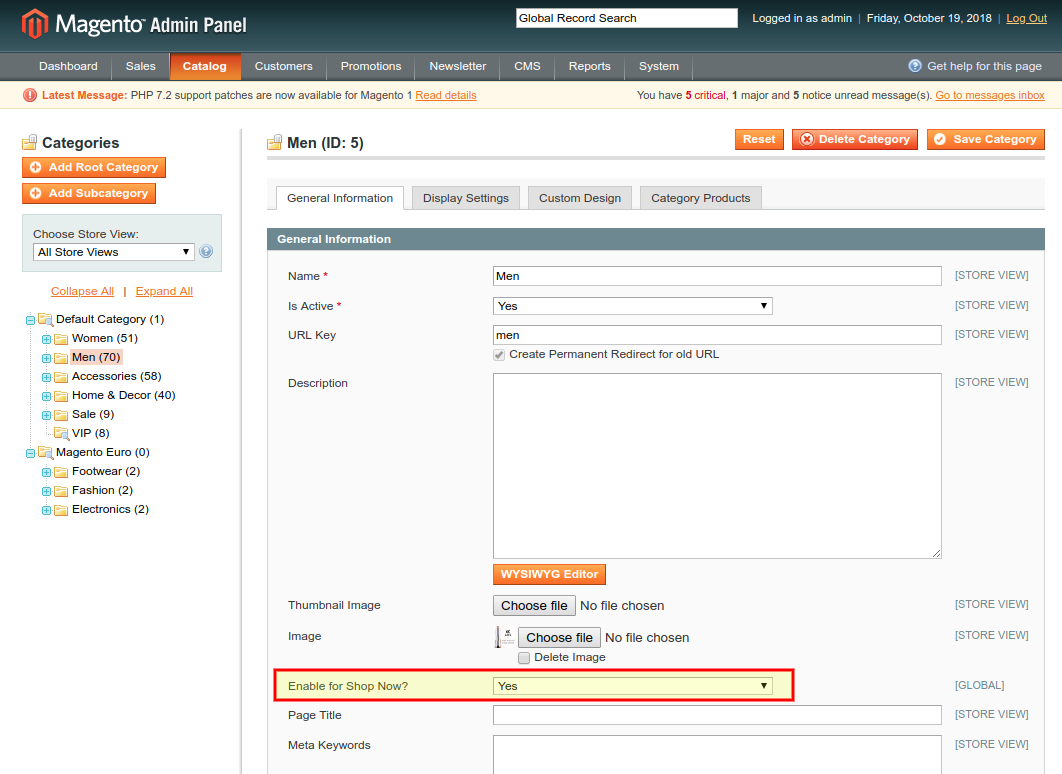Open the Customers menu

[x=284, y=66]
